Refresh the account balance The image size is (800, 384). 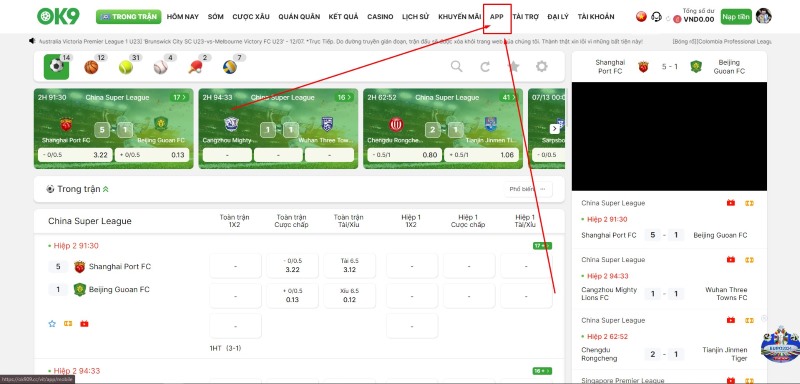click(668, 19)
